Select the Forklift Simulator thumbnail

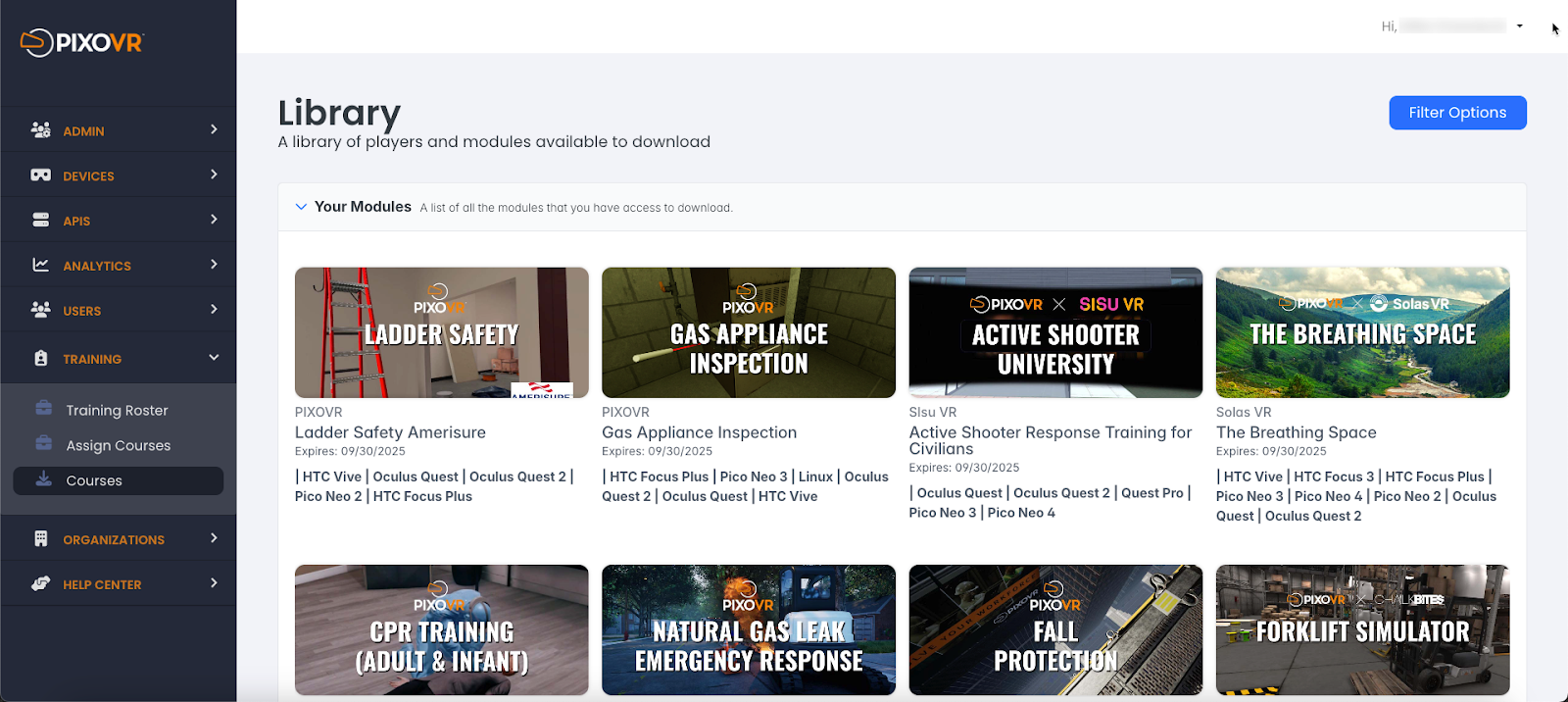[x=1362, y=629]
